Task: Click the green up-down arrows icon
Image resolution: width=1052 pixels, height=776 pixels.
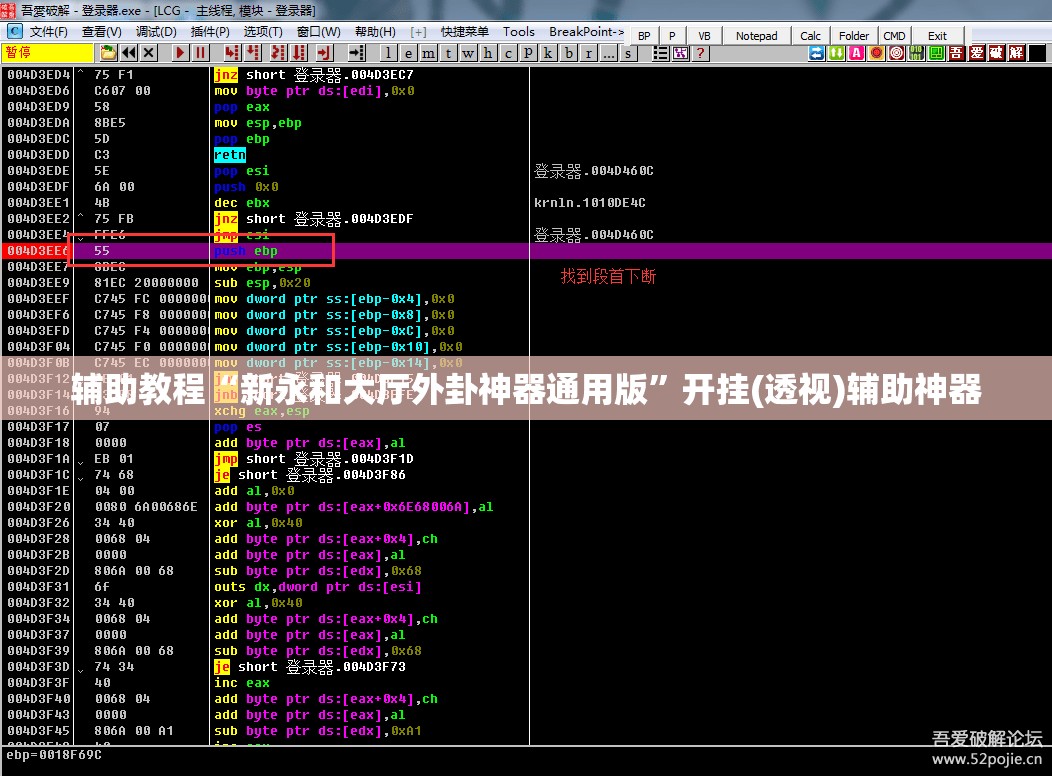Action: 837,53
